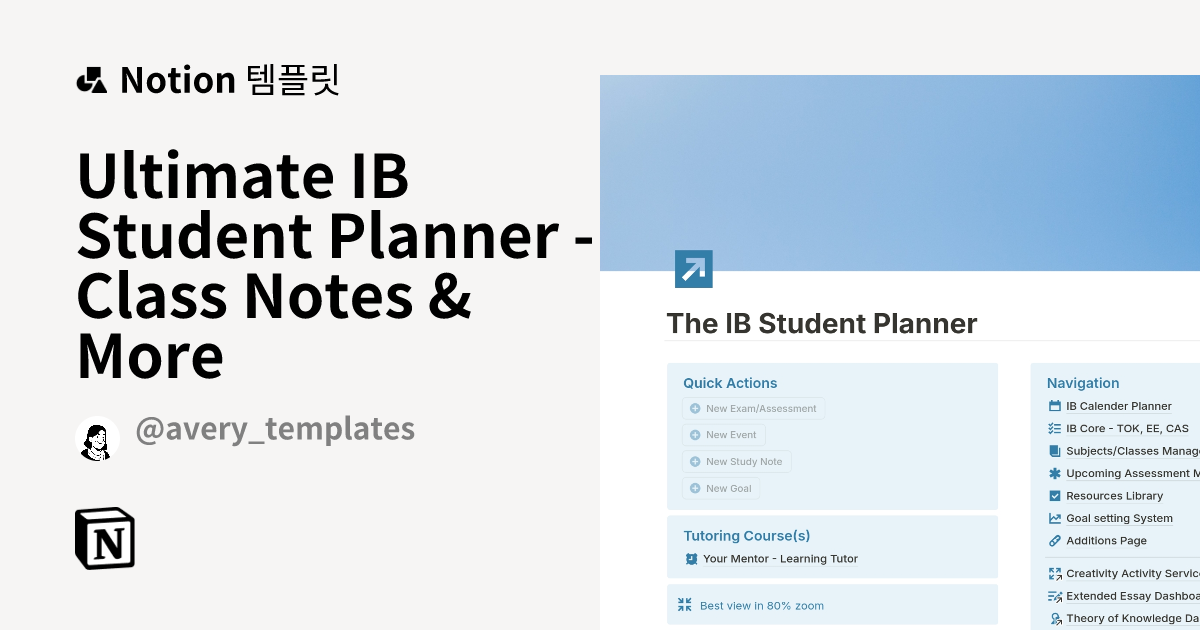Navigate to IB Calender Planner
1200x630 pixels.
[1119, 406]
